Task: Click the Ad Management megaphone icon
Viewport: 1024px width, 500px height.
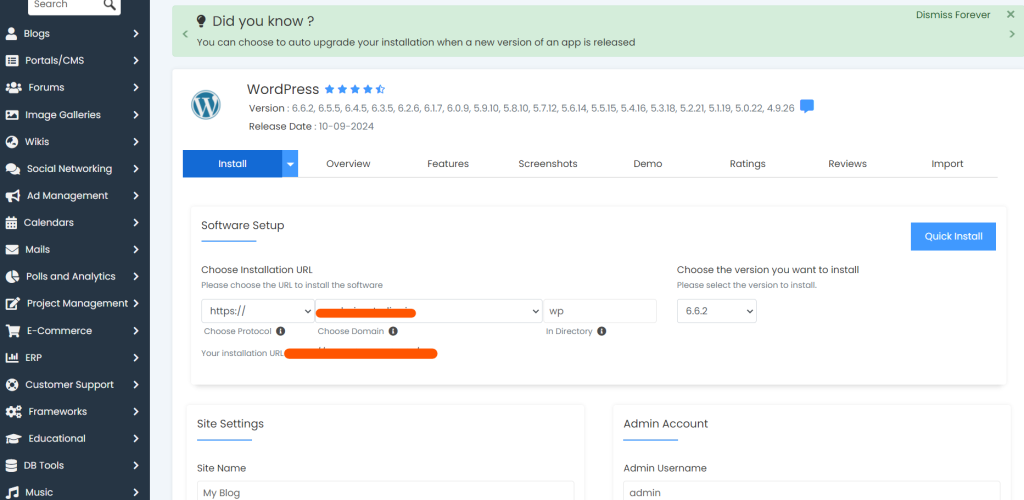Action: pos(13,196)
